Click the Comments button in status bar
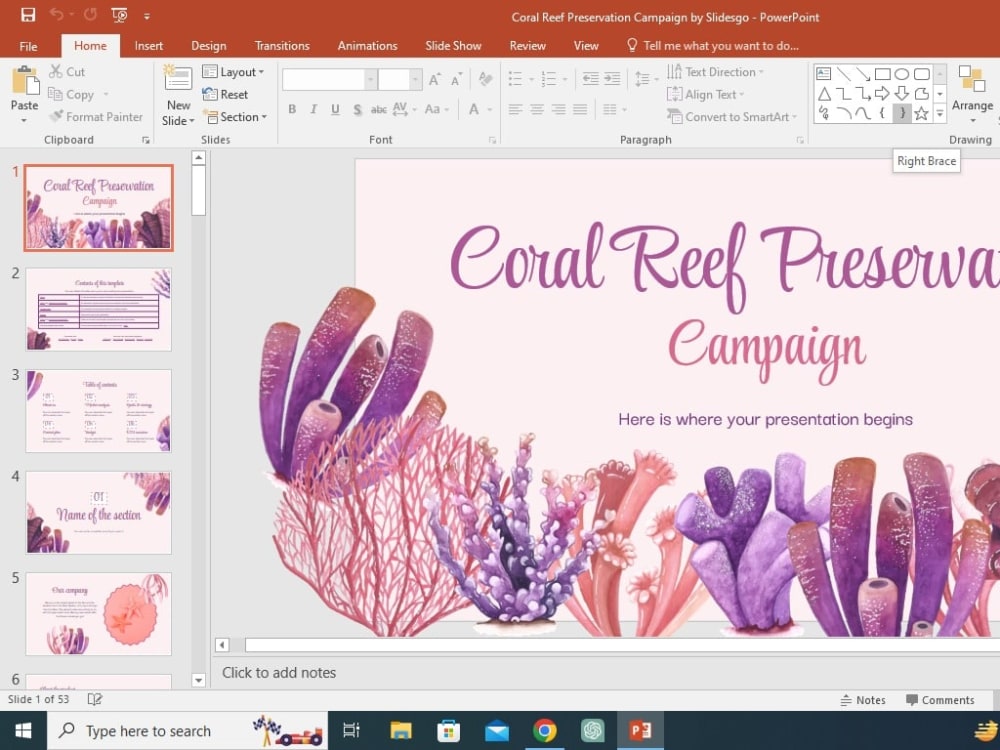Viewport: 1000px width, 750px height. (941, 700)
